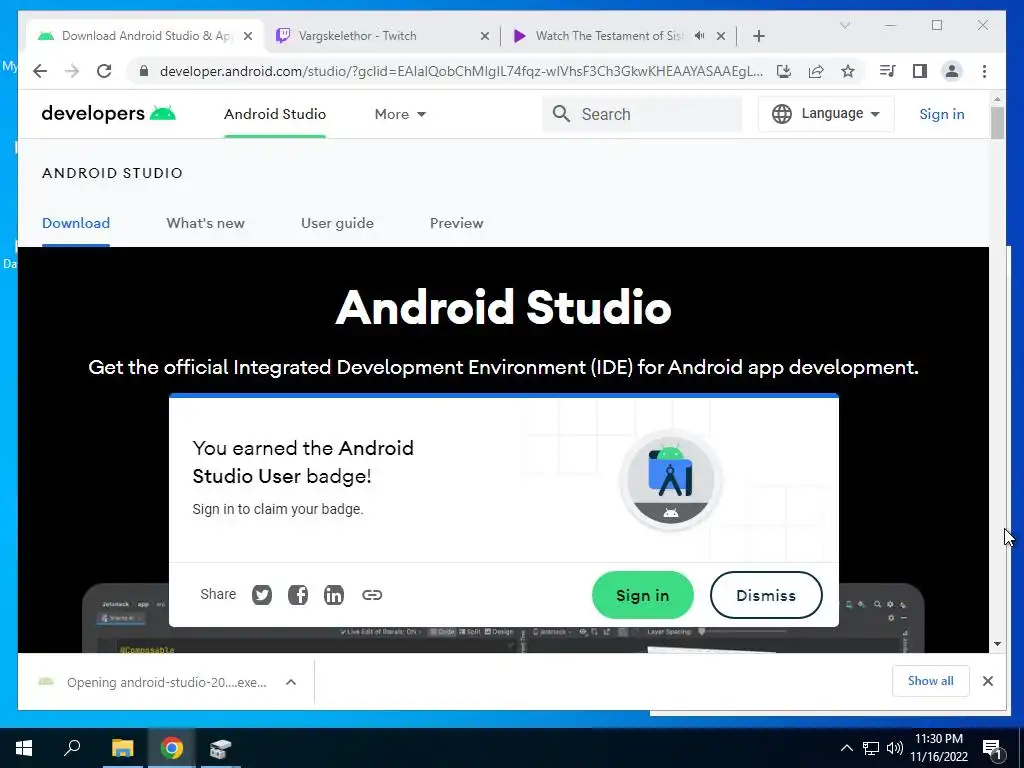Bookmark this page with the star icon
The height and width of the screenshot is (768, 1024).
(x=848, y=71)
